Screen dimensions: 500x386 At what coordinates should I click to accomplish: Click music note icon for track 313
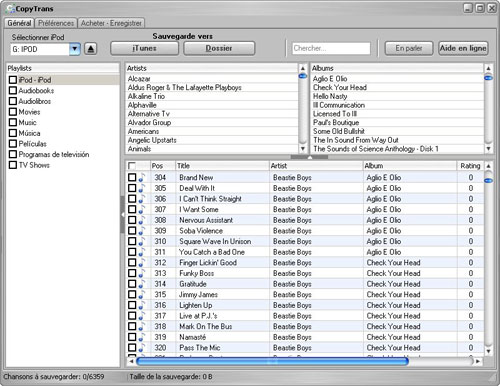coord(142,273)
